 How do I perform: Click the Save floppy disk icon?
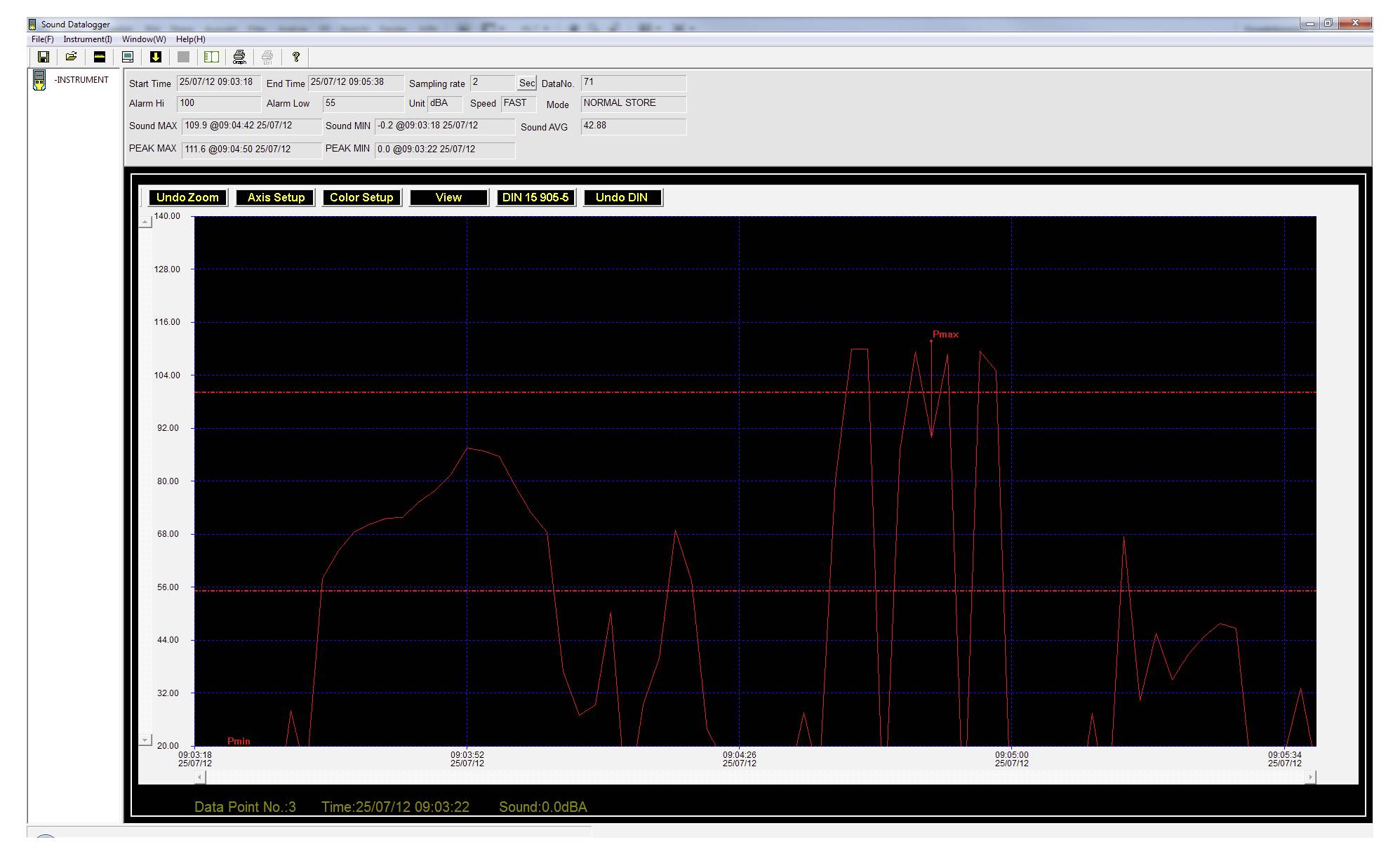(x=44, y=57)
